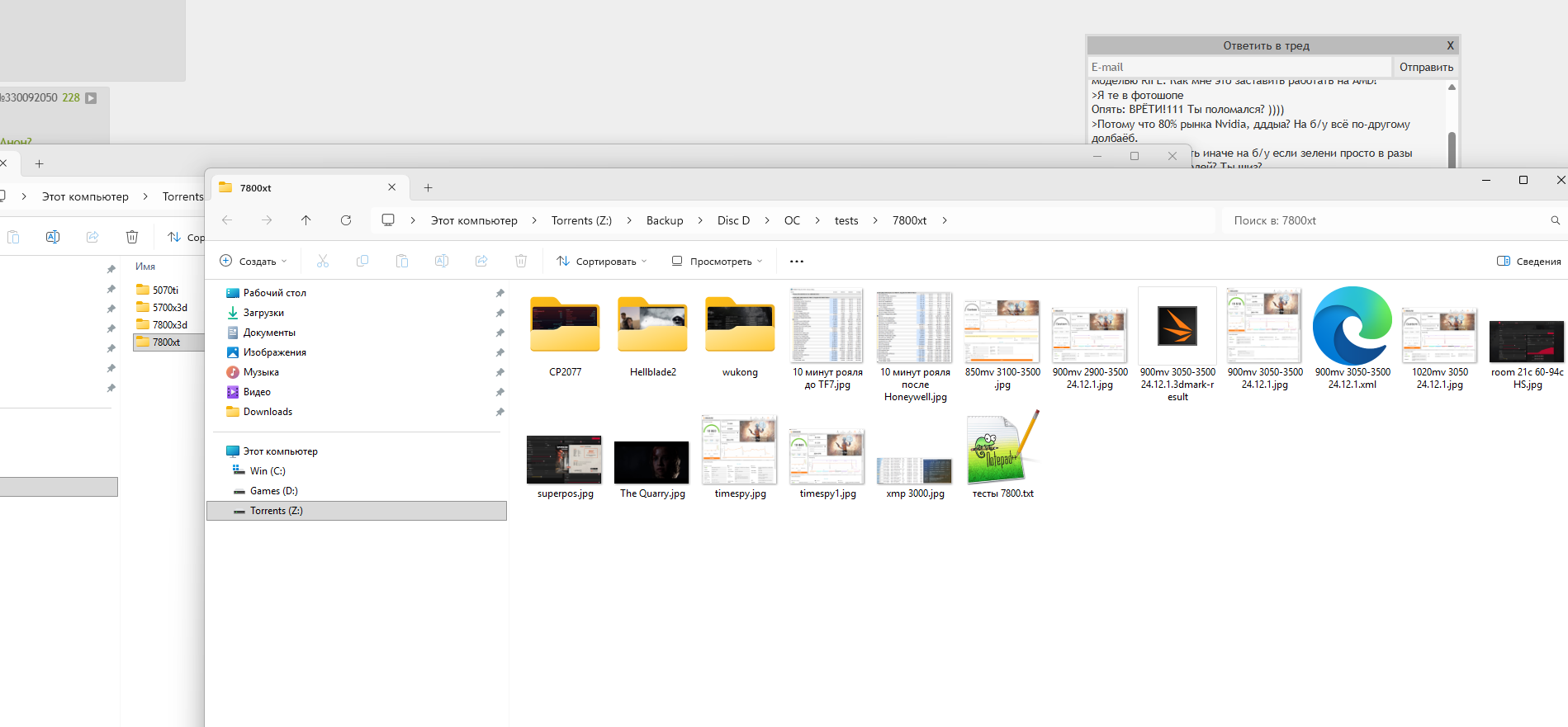Click Share icon in back Explorer window

[x=92, y=237]
